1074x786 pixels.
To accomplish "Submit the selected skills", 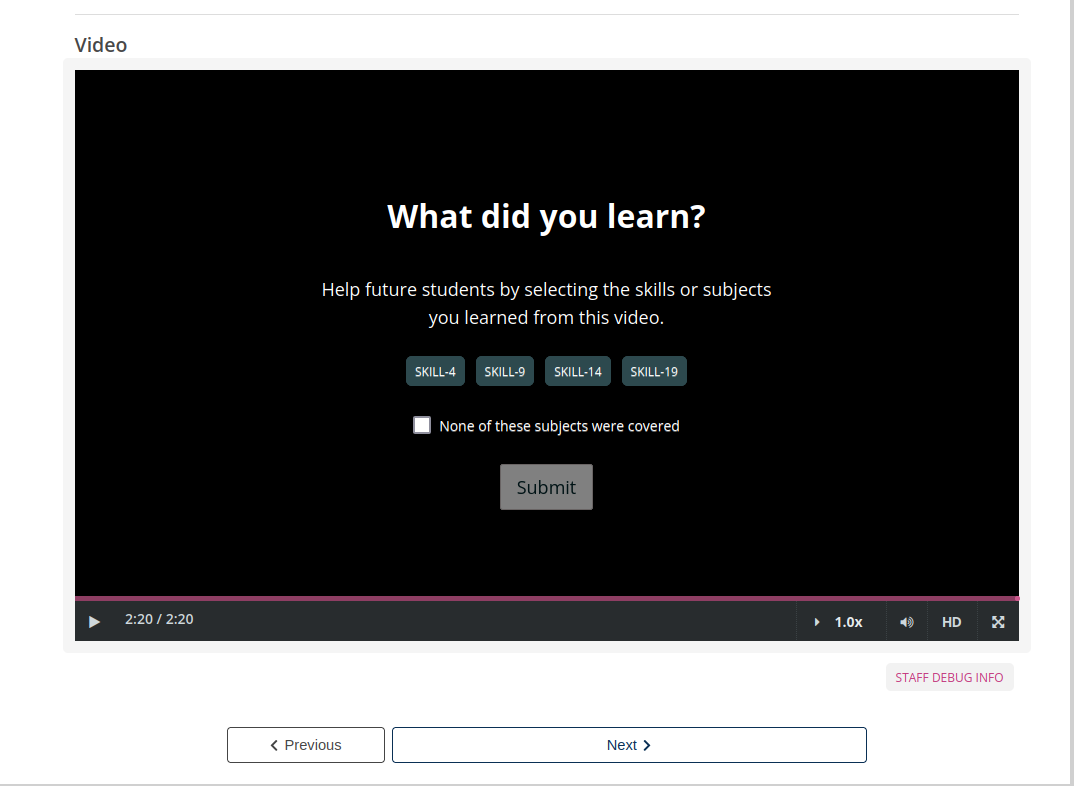I will pos(546,487).
